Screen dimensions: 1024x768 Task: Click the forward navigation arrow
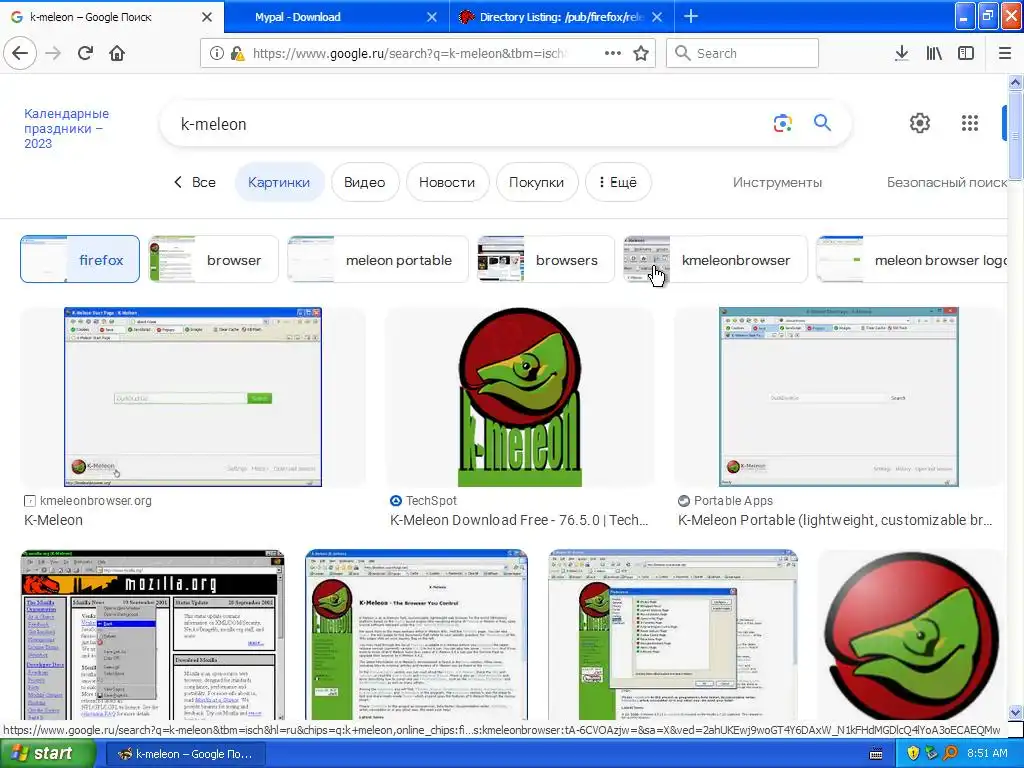53,53
